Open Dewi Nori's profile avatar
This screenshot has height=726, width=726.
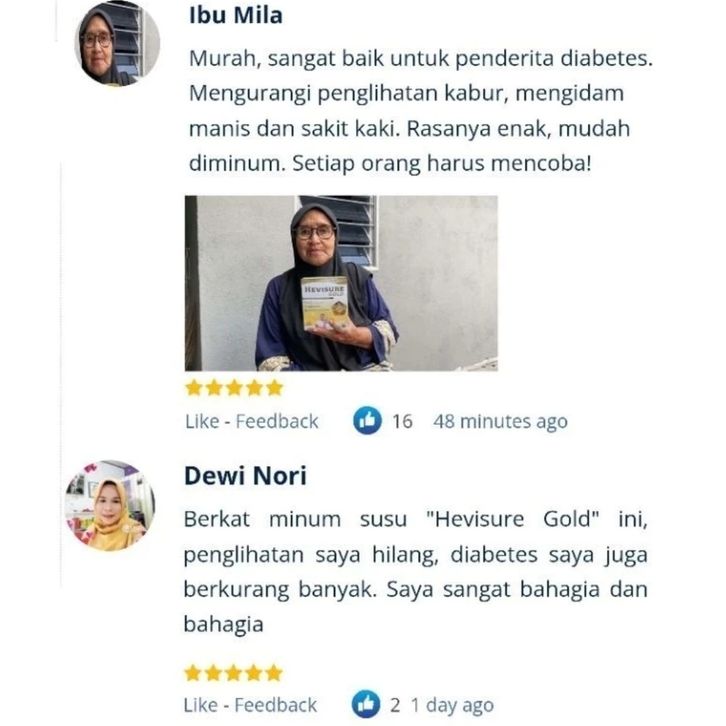(x=110, y=506)
